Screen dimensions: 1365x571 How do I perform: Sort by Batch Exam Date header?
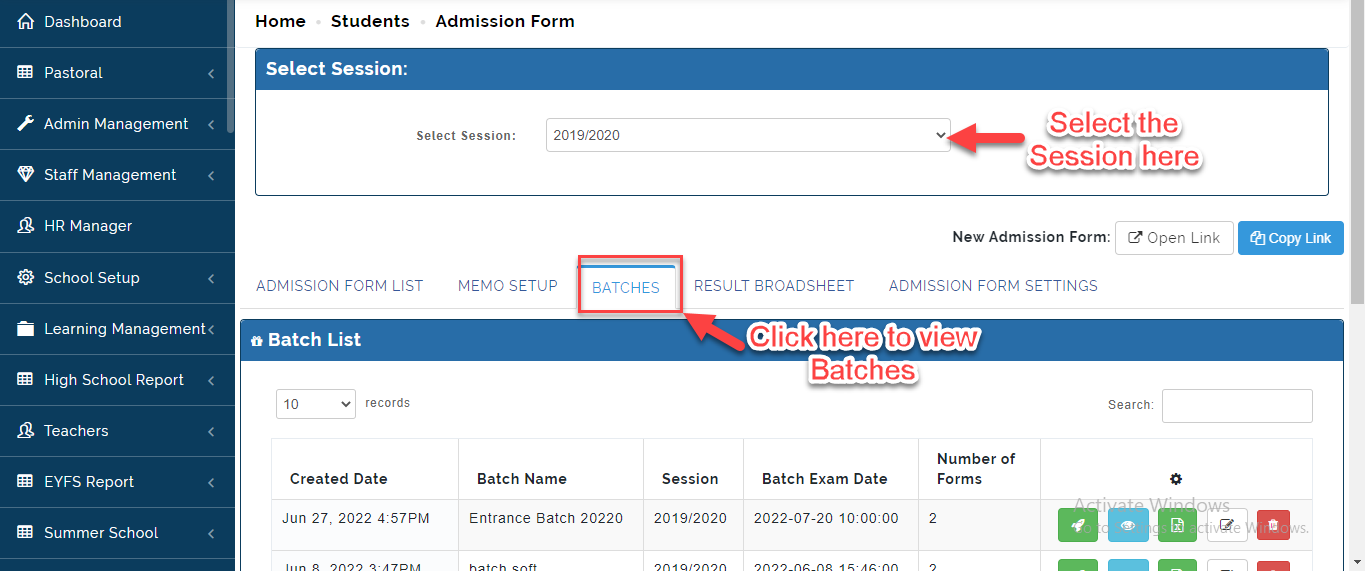pos(831,469)
